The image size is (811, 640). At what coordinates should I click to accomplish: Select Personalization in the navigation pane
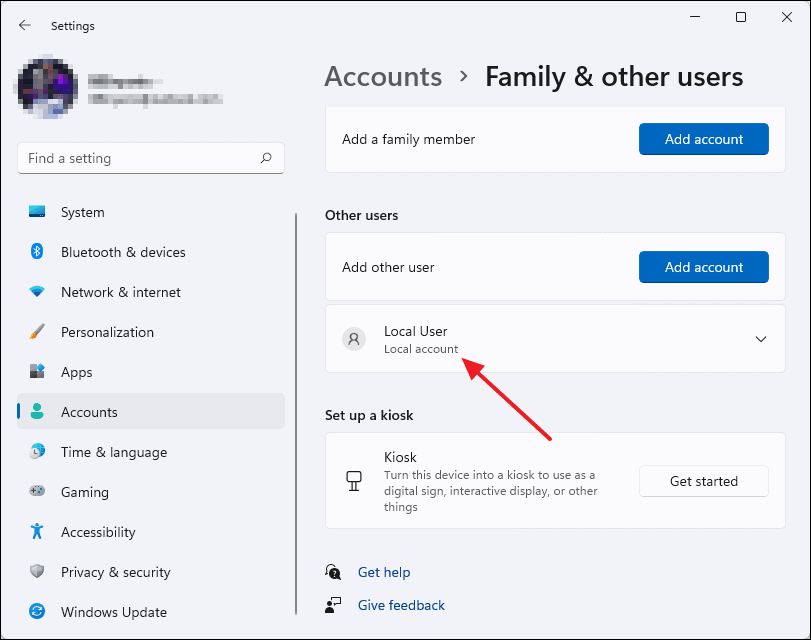107,332
